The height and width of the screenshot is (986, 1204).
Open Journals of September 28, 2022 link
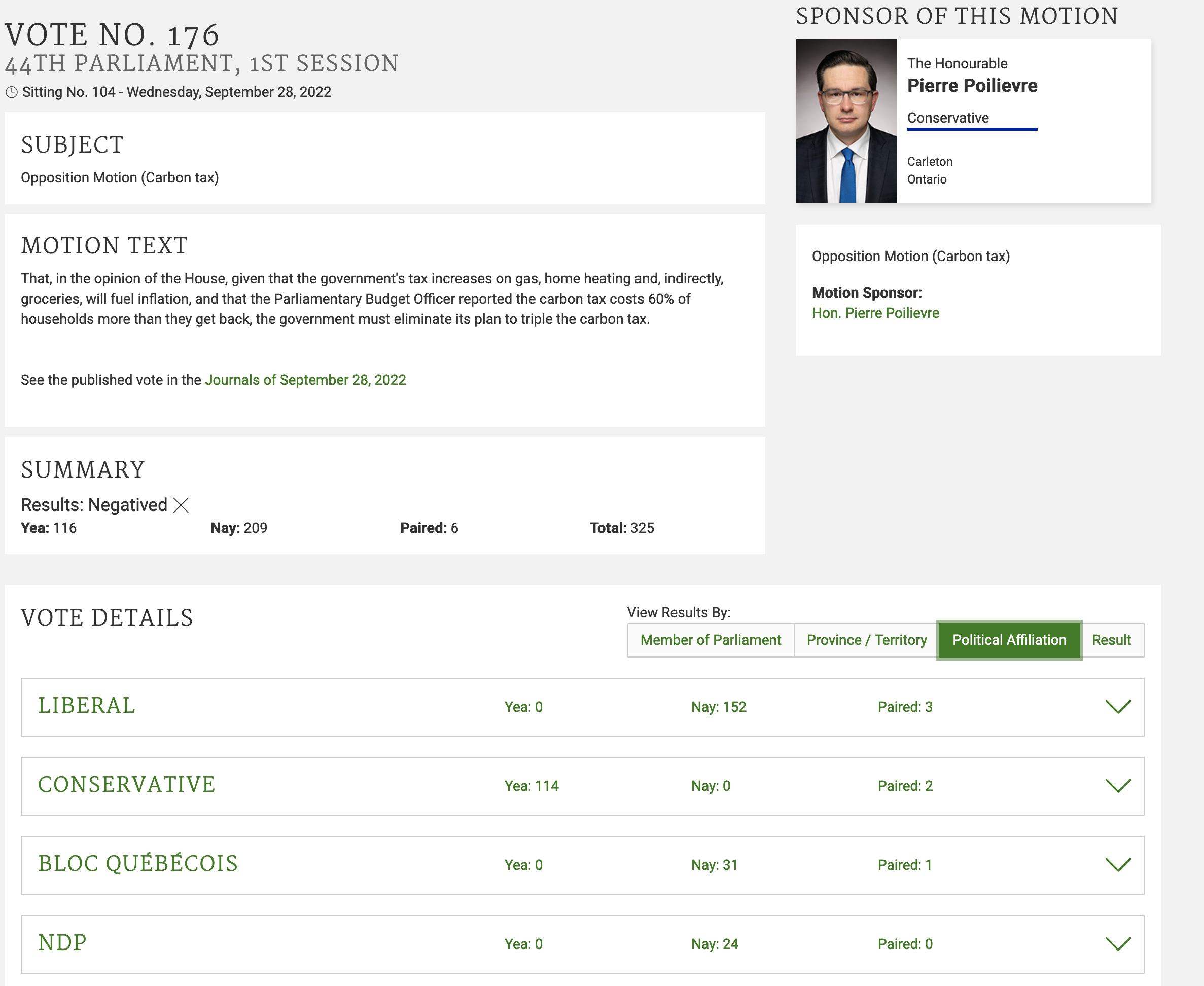305,380
